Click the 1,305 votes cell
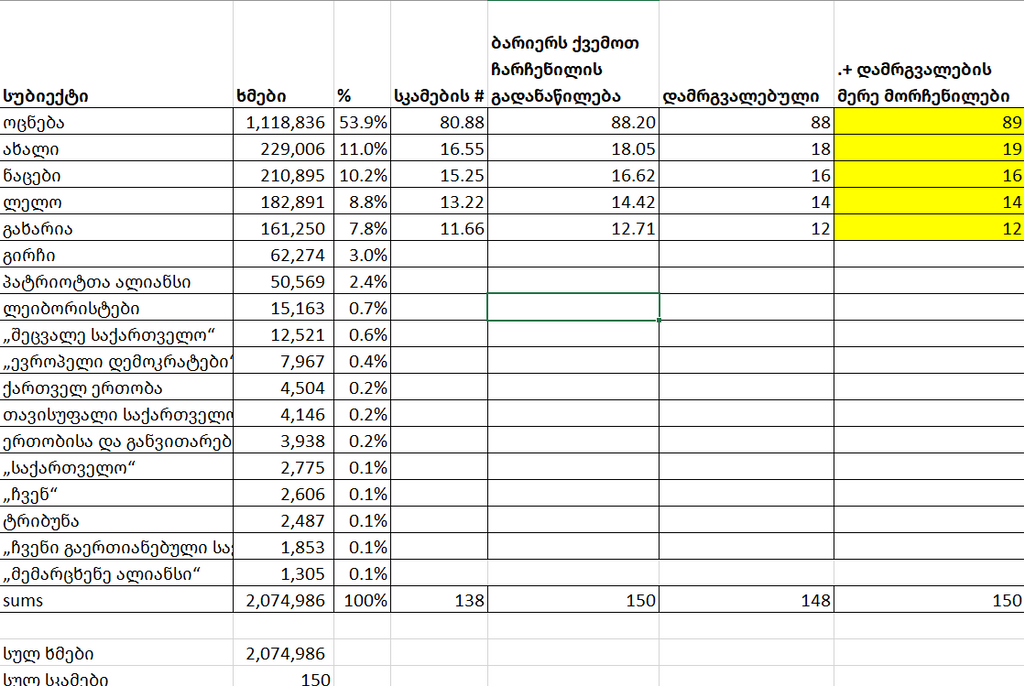1024x686 pixels. pos(283,574)
